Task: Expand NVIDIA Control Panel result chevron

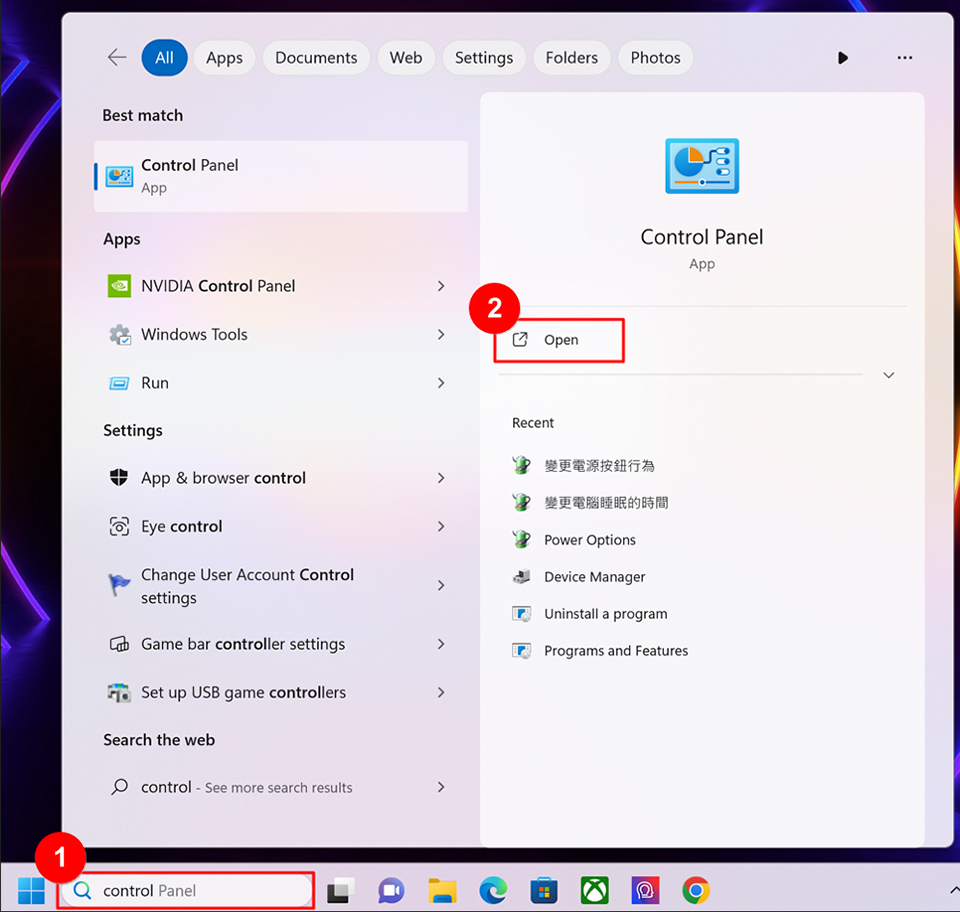Action: click(x=441, y=286)
